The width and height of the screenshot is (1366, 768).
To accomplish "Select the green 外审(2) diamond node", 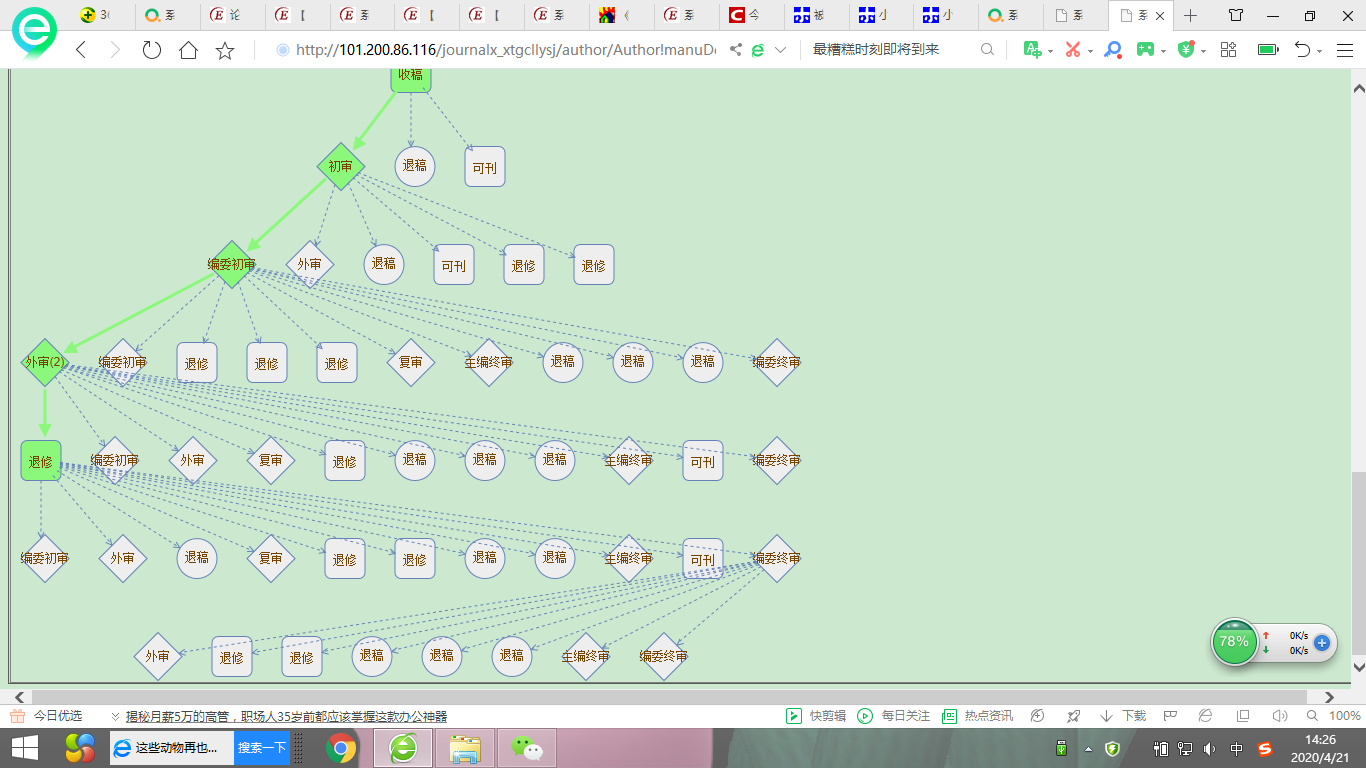I will [45, 362].
